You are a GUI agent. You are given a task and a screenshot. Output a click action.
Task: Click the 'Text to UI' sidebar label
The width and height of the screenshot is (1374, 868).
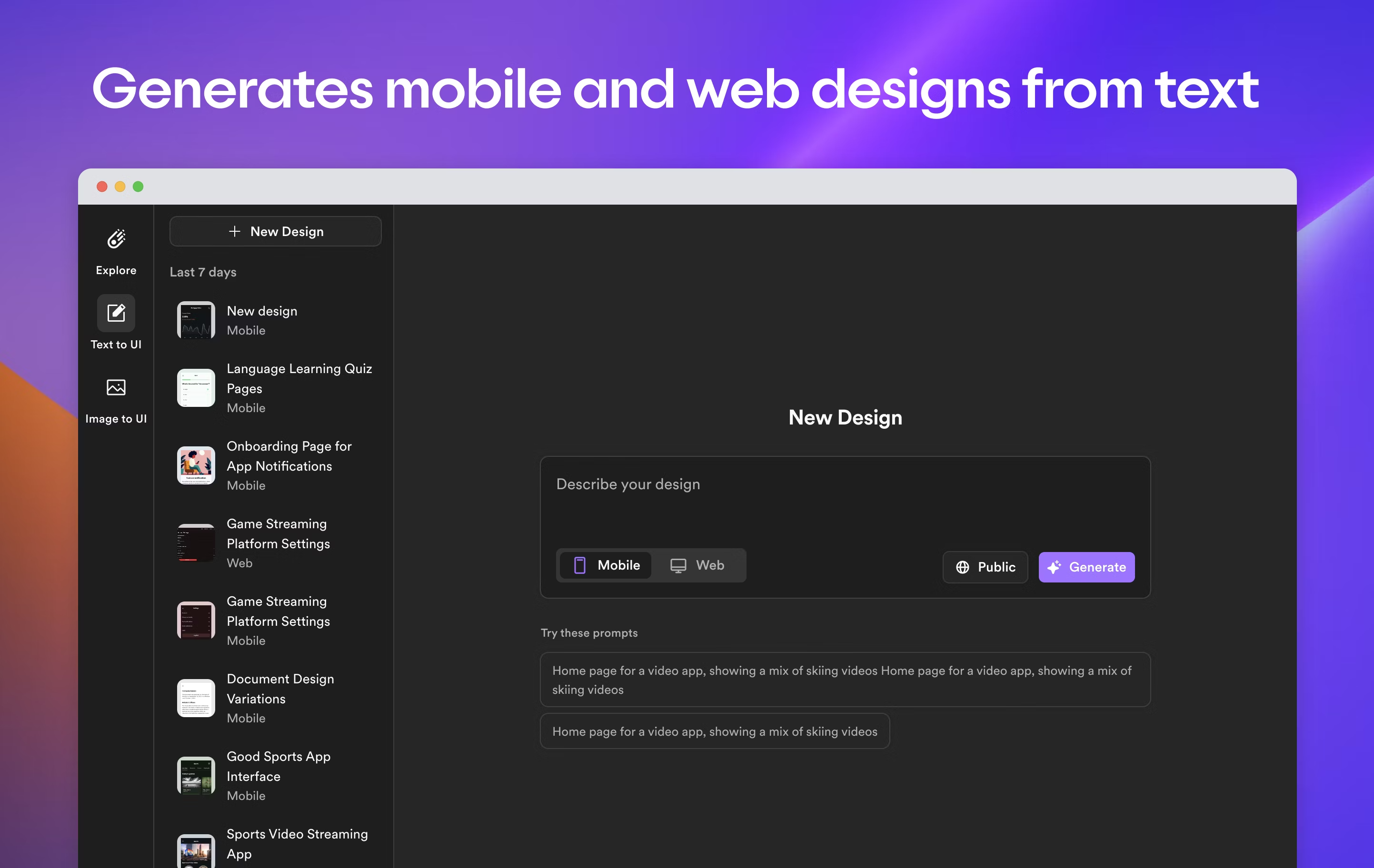tap(116, 345)
